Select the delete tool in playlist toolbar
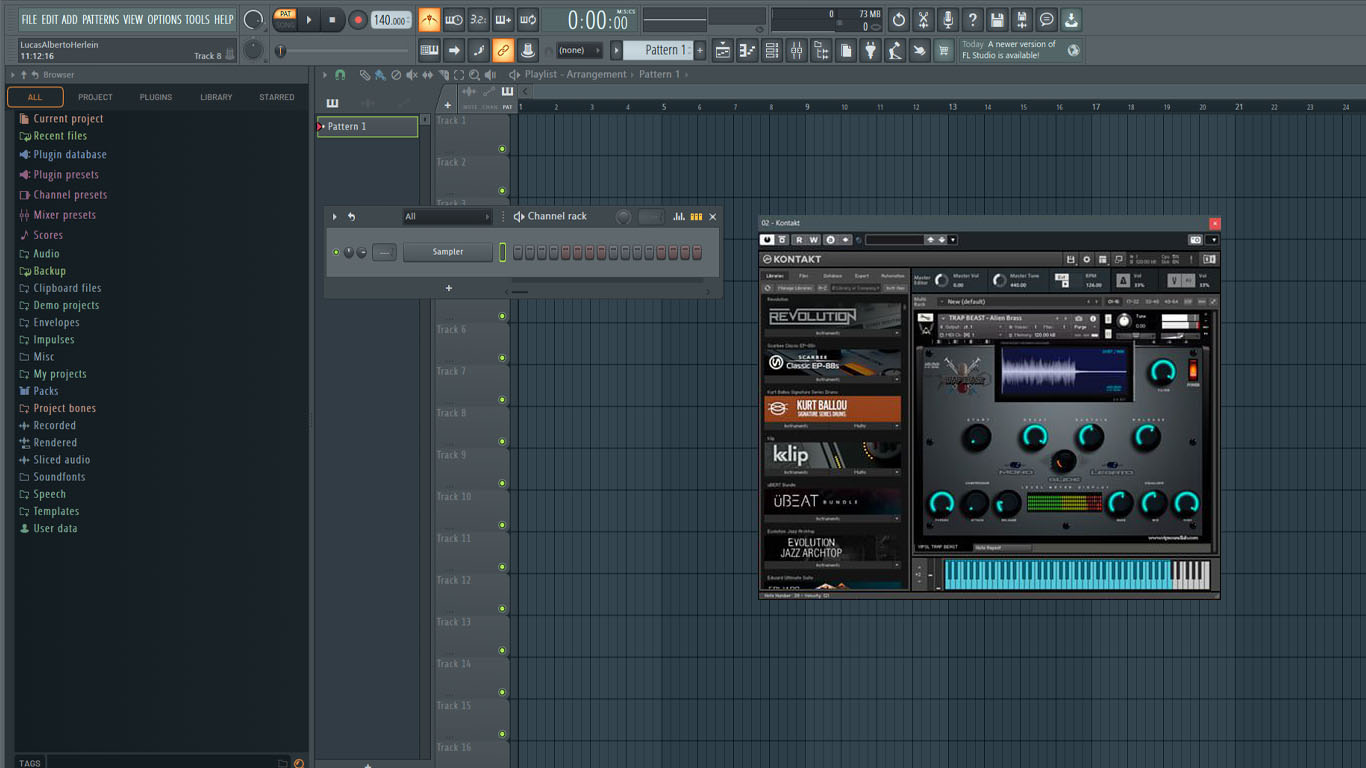This screenshot has height=768, width=1366. (x=396, y=75)
